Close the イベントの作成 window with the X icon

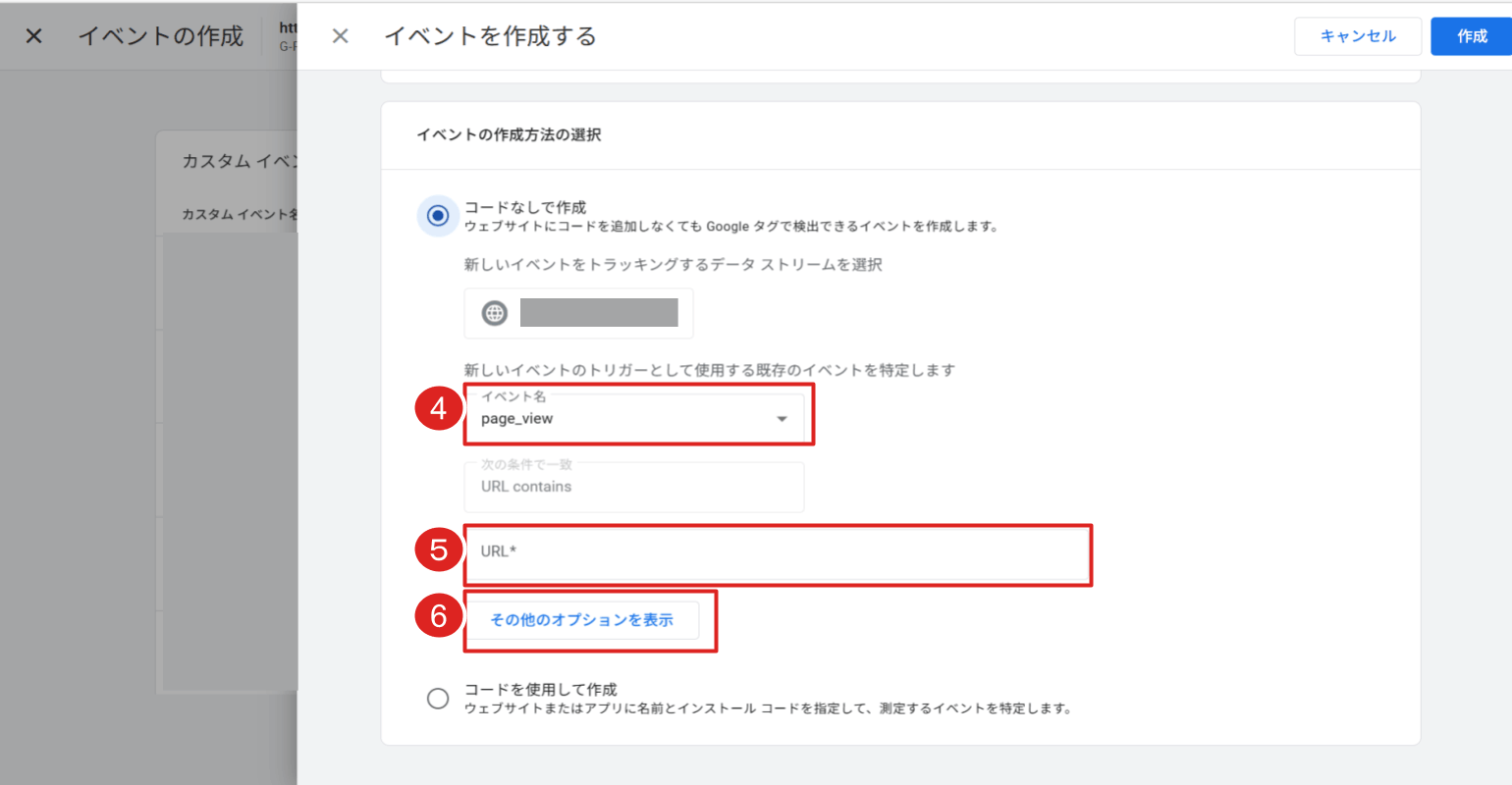(x=32, y=35)
